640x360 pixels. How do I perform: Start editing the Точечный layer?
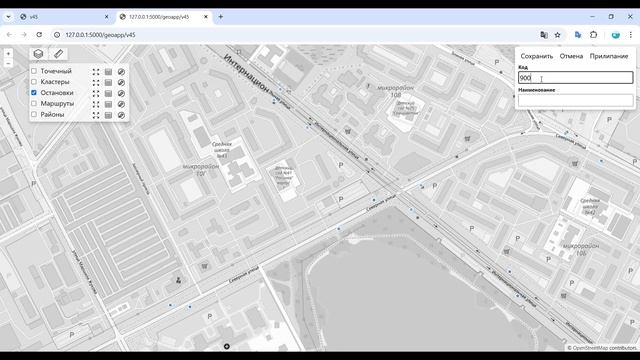121,72
